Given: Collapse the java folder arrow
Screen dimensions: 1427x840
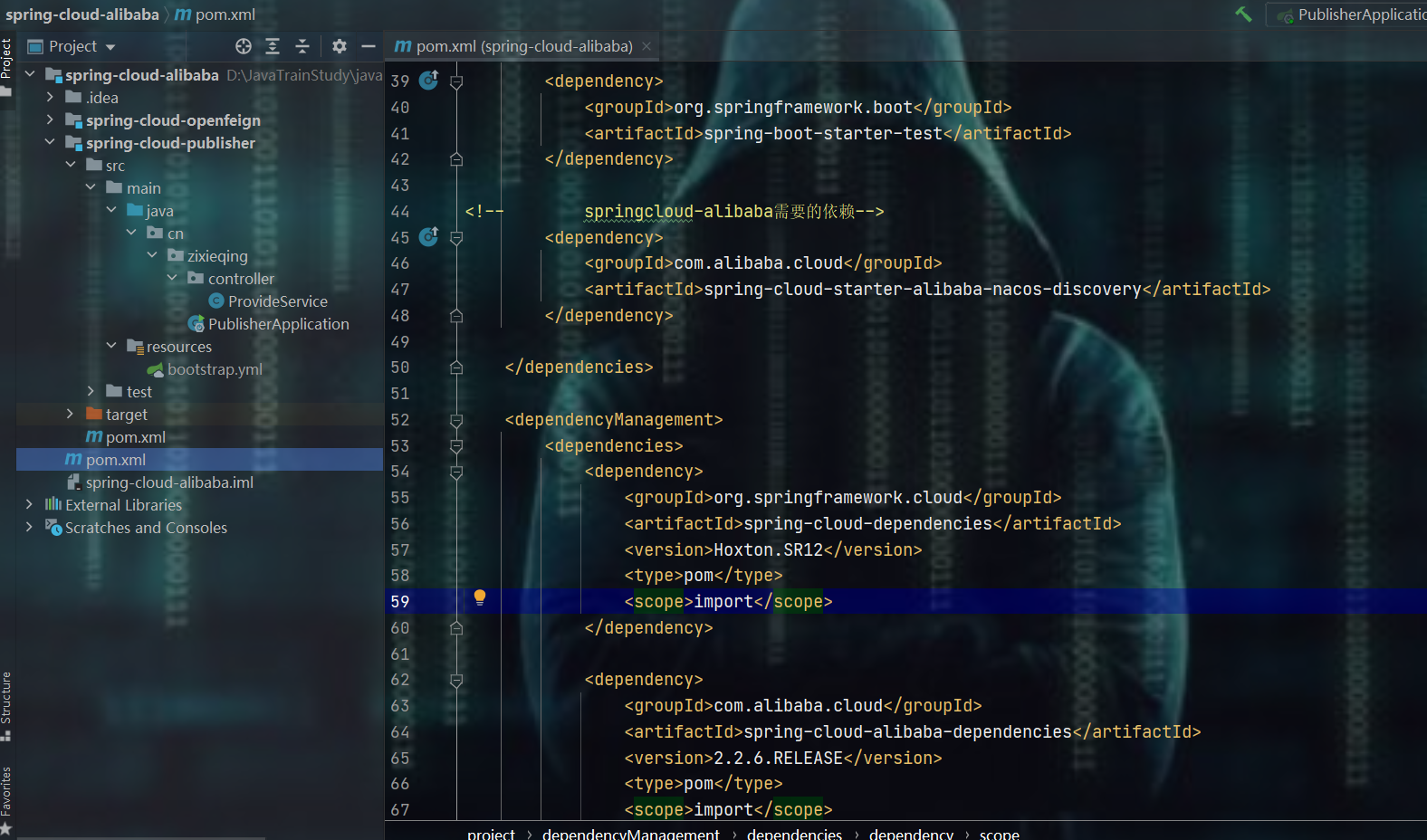Looking at the screenshot, I should pyautogui.click(x=111, y=210).
